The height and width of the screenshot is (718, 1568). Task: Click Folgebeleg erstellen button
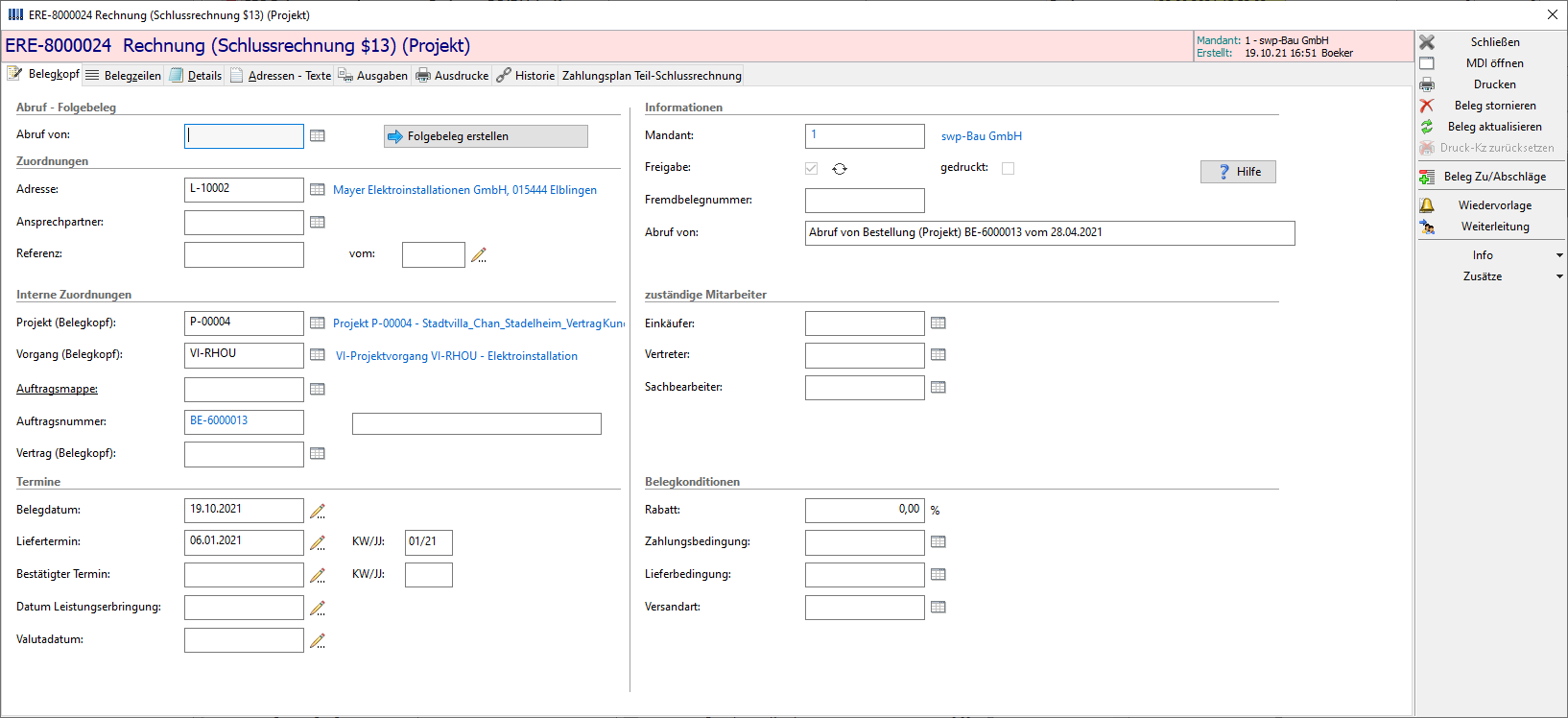click(x=486, y=136)
